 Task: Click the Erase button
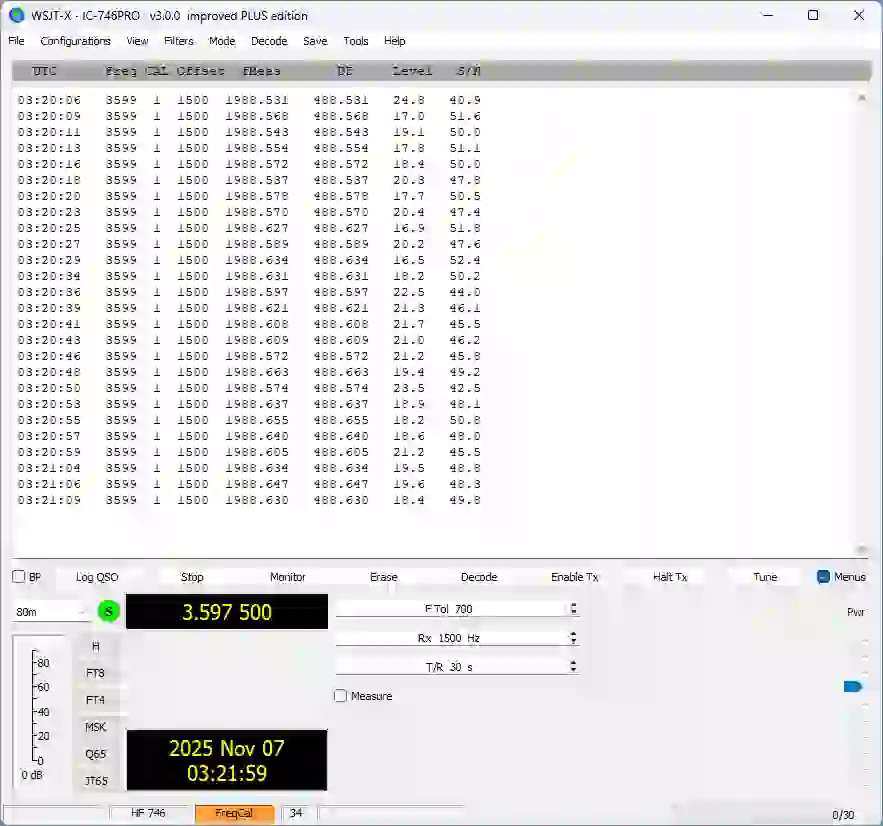383,577
